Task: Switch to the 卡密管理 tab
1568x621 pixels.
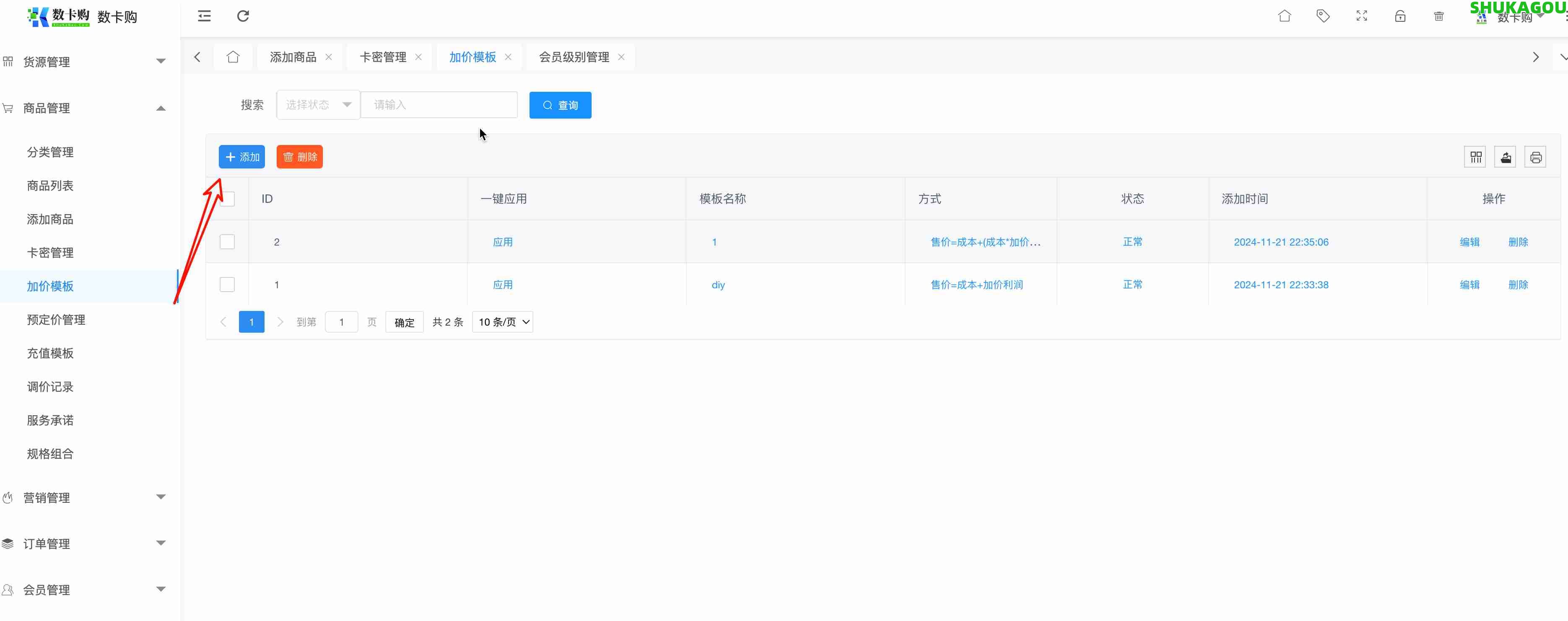Action: coord(383,57)
